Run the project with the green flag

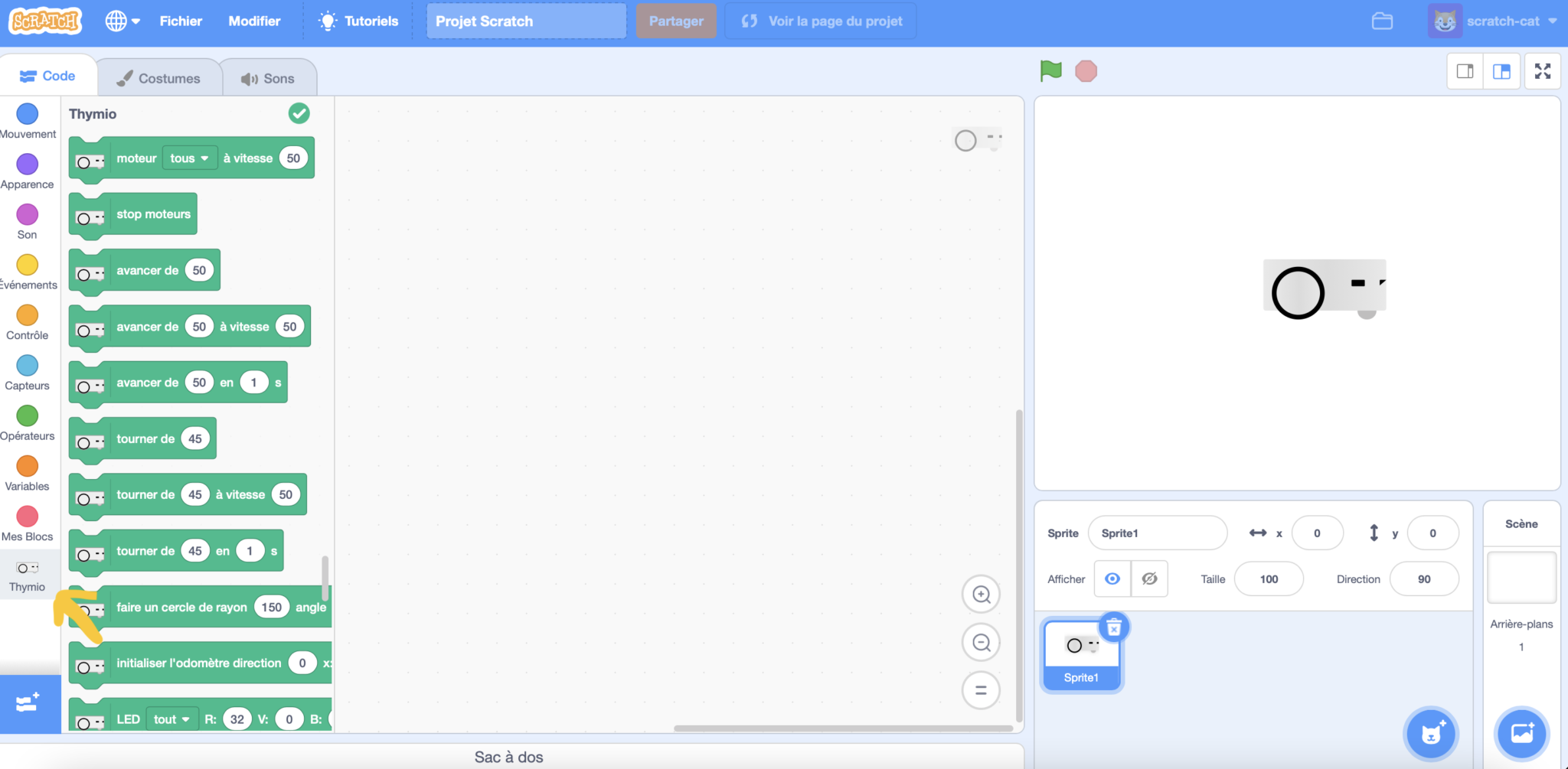click(x=1050, y=70)
